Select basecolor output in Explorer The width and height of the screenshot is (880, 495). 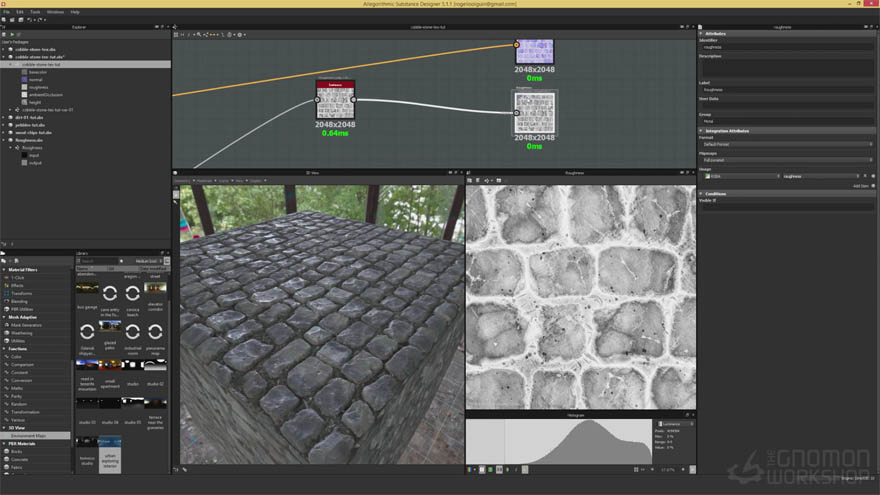tap(38, 72)
